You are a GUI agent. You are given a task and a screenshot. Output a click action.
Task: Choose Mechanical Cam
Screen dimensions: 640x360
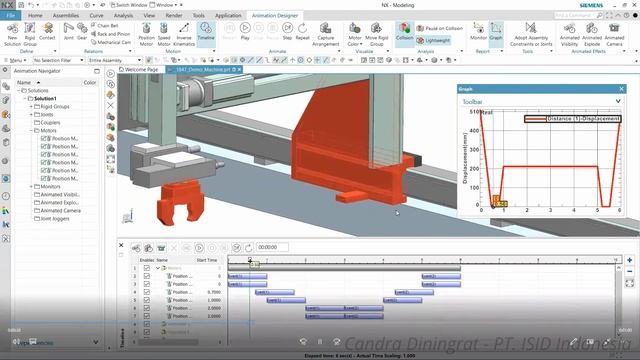click(x=111, y=42)
